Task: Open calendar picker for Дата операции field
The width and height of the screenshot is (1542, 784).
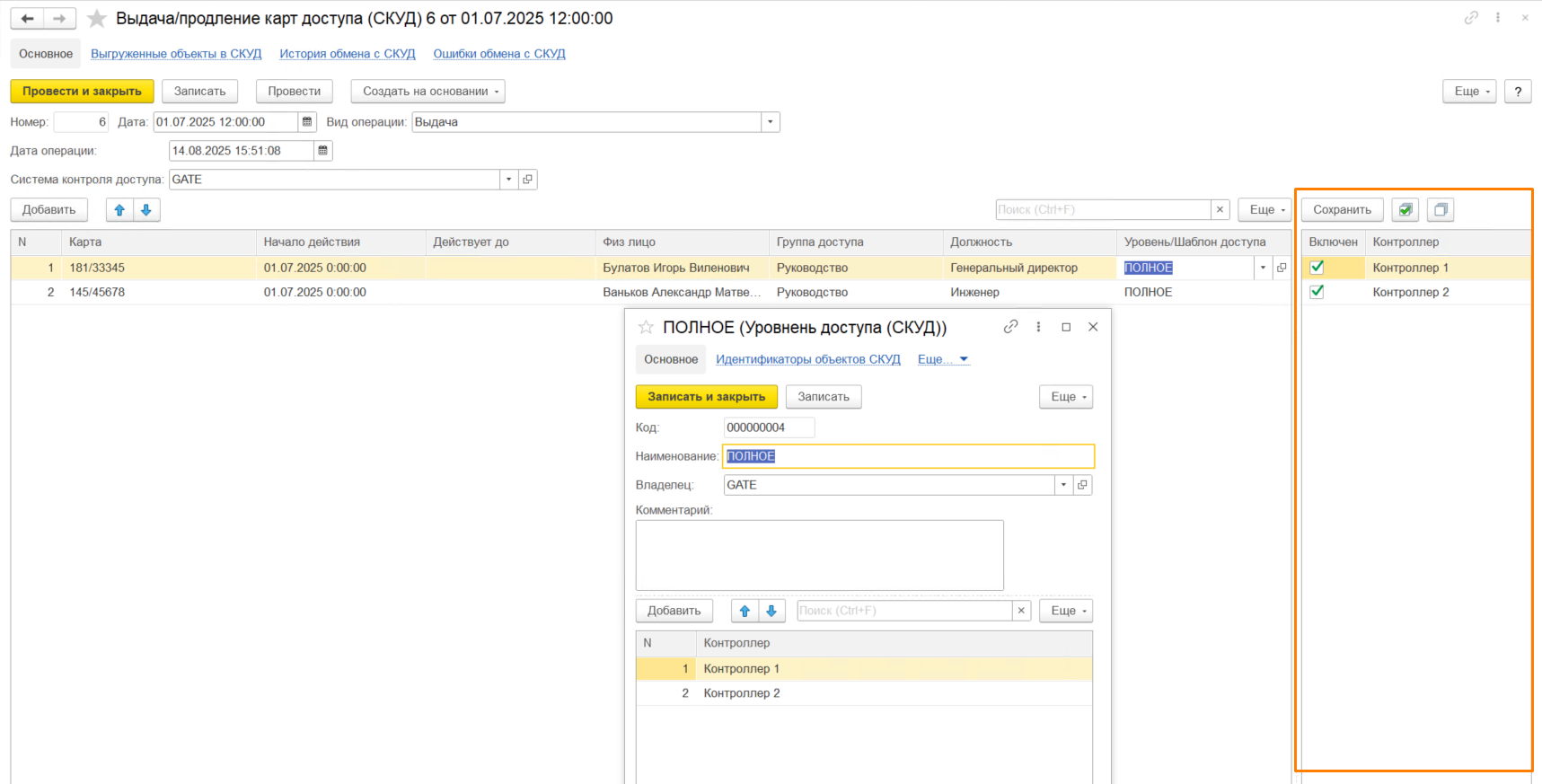Action: (x=323, y=151)
